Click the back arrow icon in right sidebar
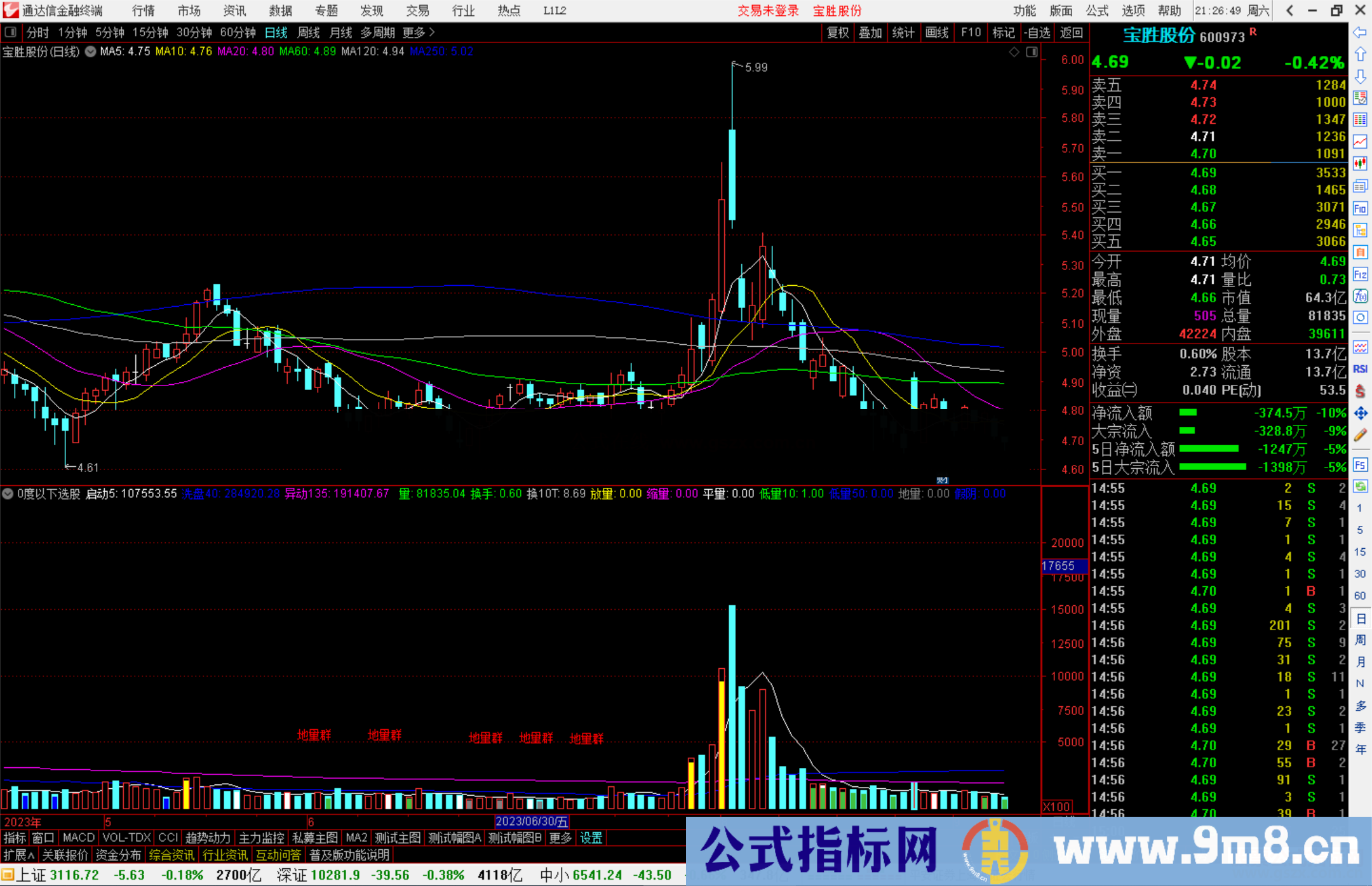 click(x=1360, y=32)
